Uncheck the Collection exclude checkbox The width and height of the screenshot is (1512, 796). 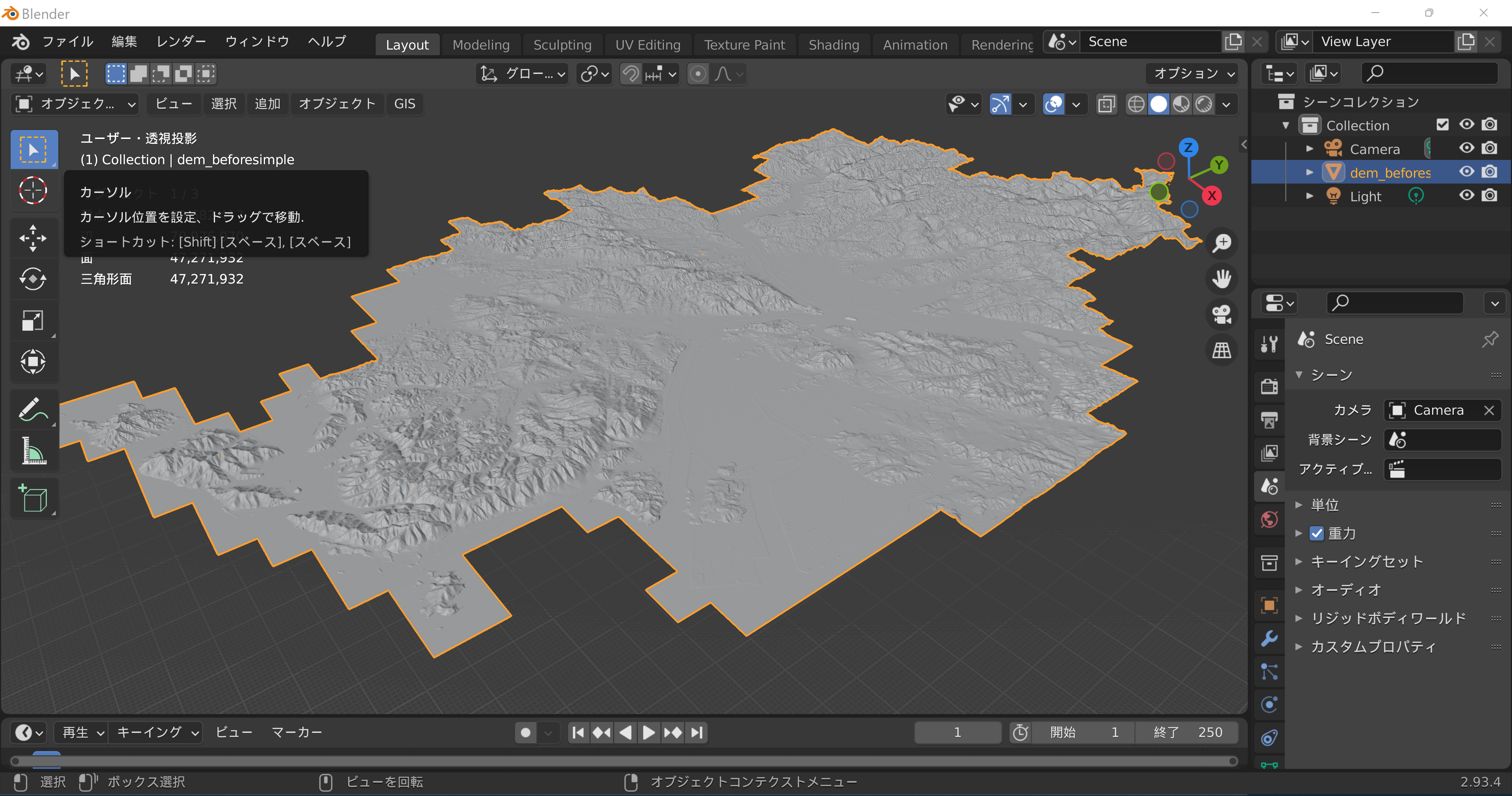pos(1442,124)
